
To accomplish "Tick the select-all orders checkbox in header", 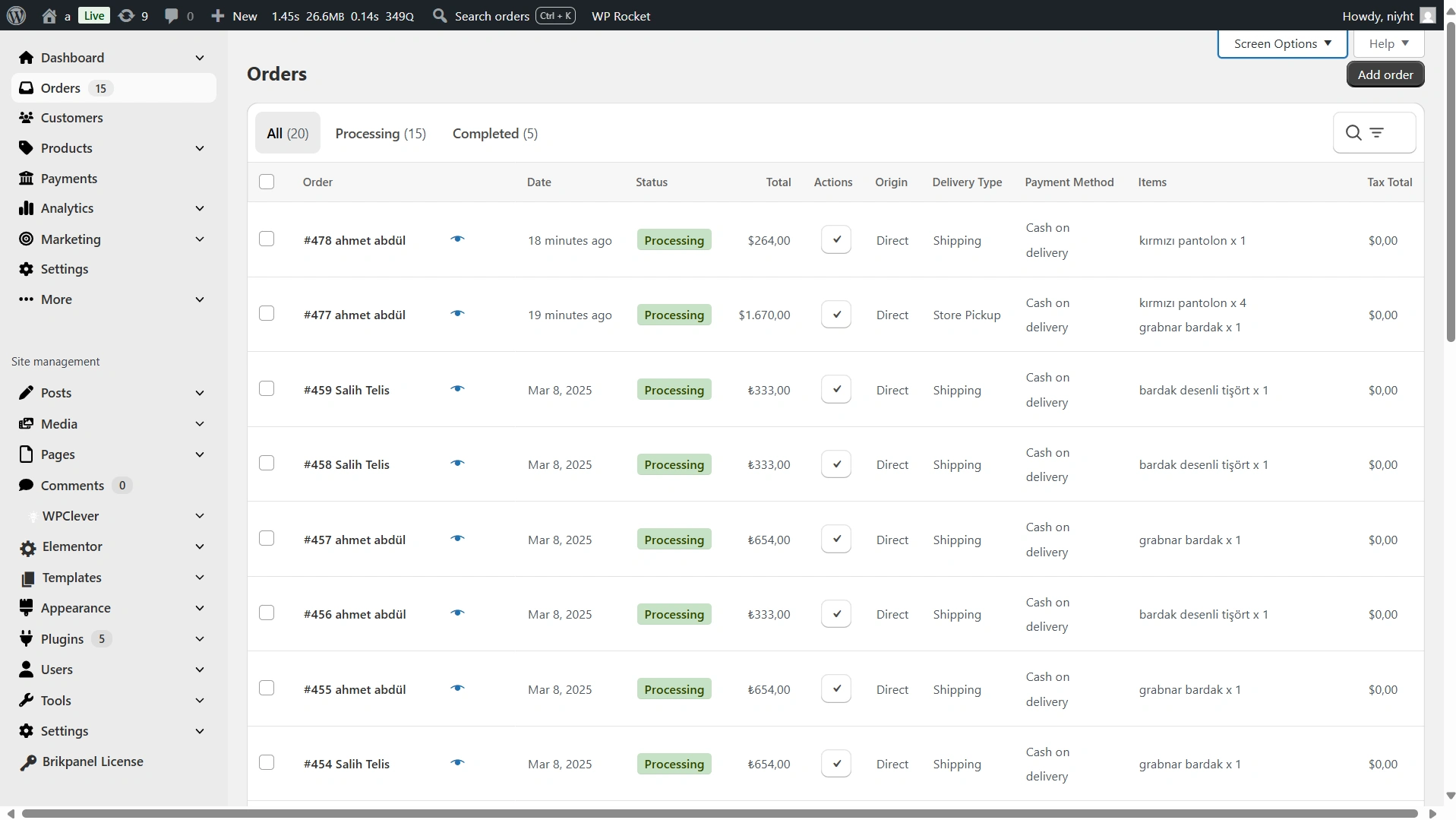I will [267, 182].
